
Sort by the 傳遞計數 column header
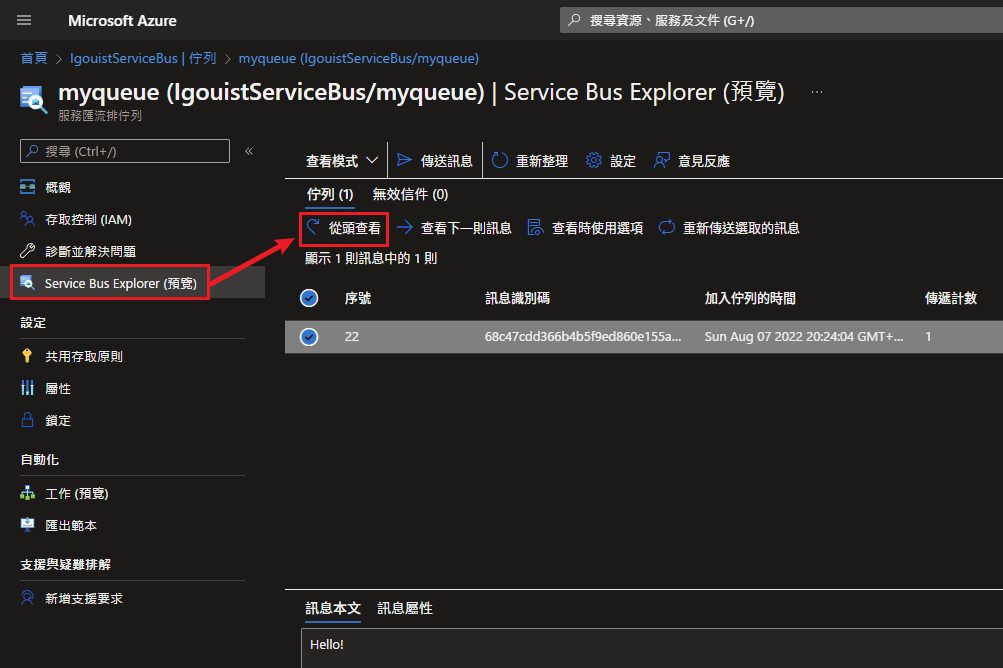click(x=951, y=298)
